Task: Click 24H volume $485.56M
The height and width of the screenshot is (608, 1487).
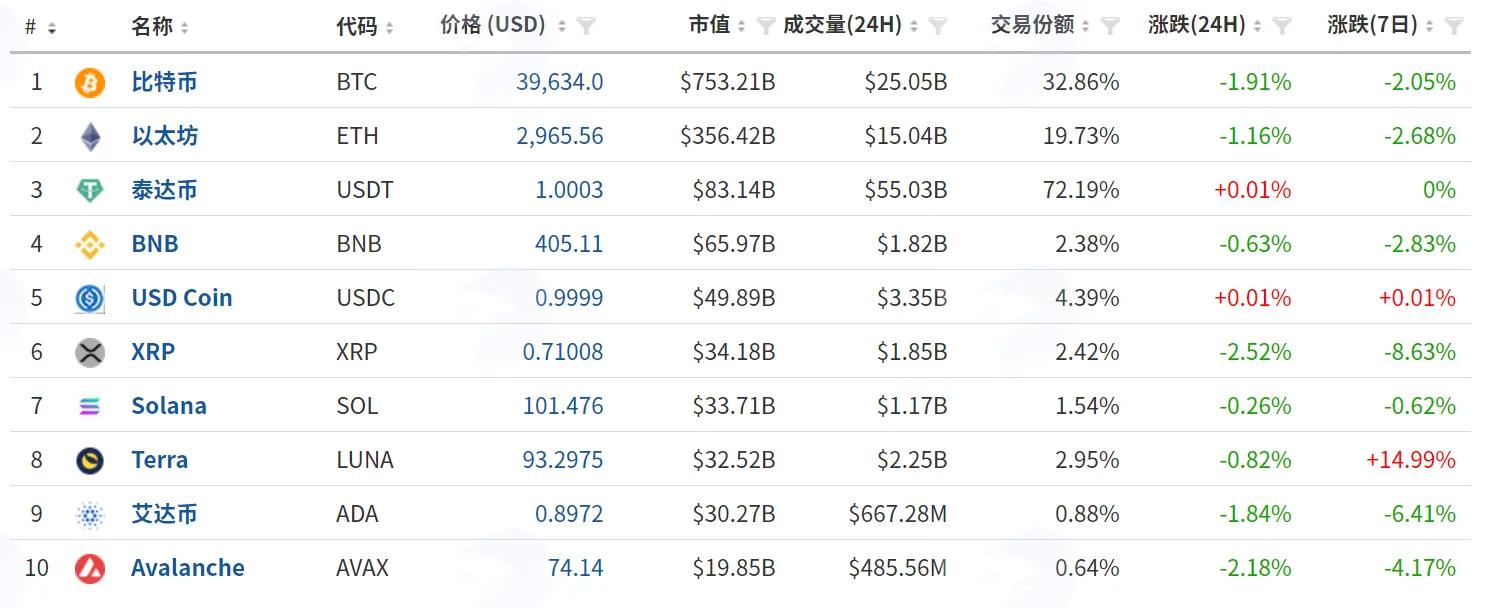Action: point(898,568)
